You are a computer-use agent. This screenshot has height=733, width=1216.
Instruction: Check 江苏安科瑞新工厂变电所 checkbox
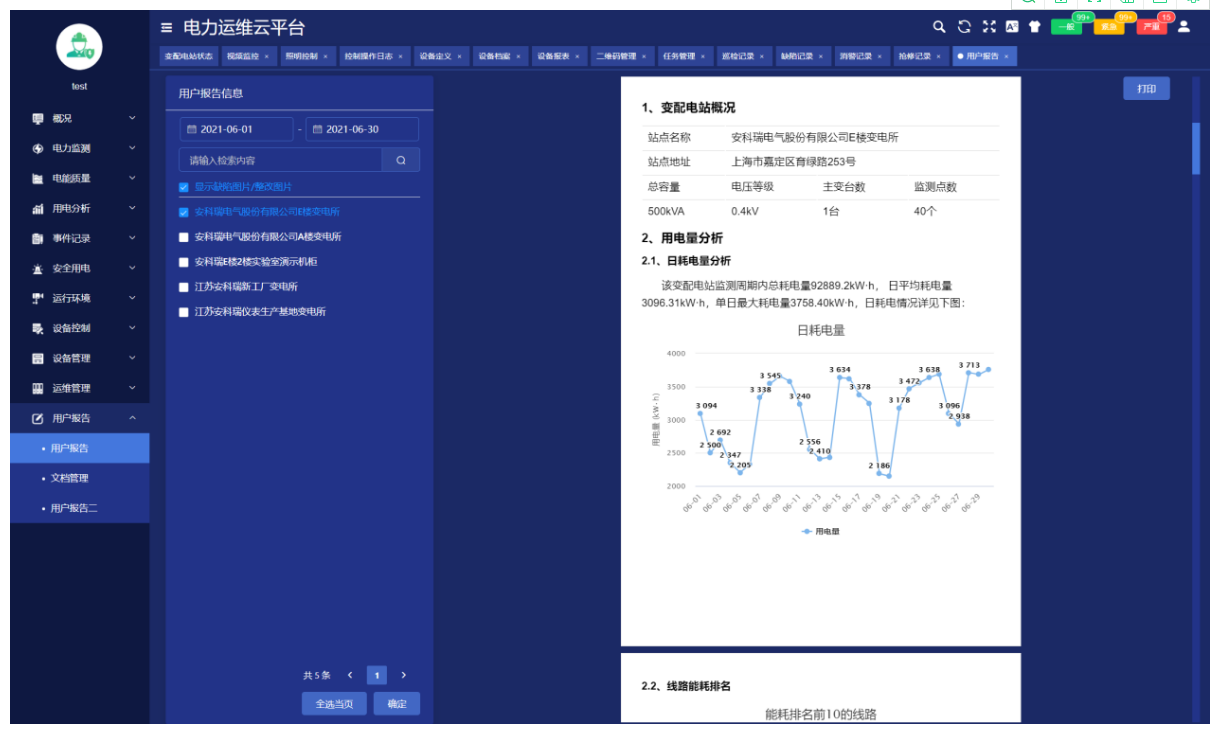tap(184, 287)
